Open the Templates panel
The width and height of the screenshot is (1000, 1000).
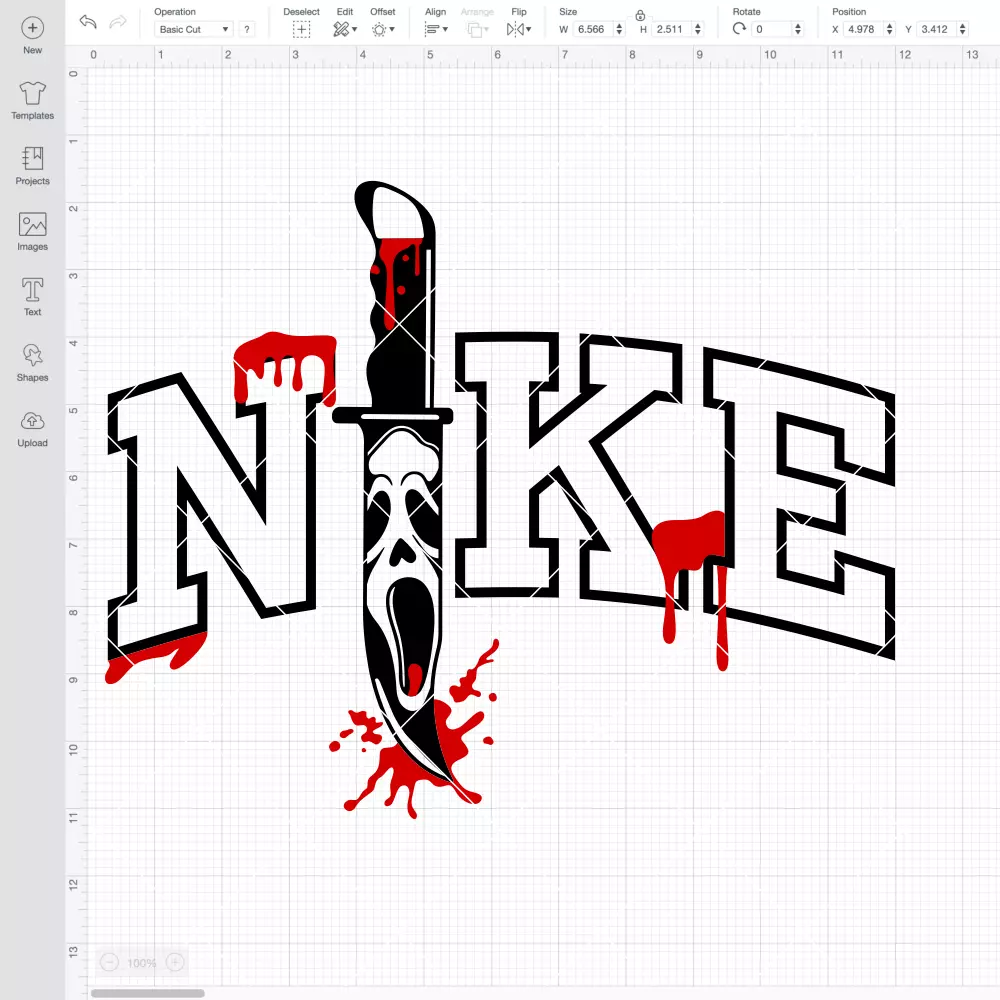[x=33, y=101]
